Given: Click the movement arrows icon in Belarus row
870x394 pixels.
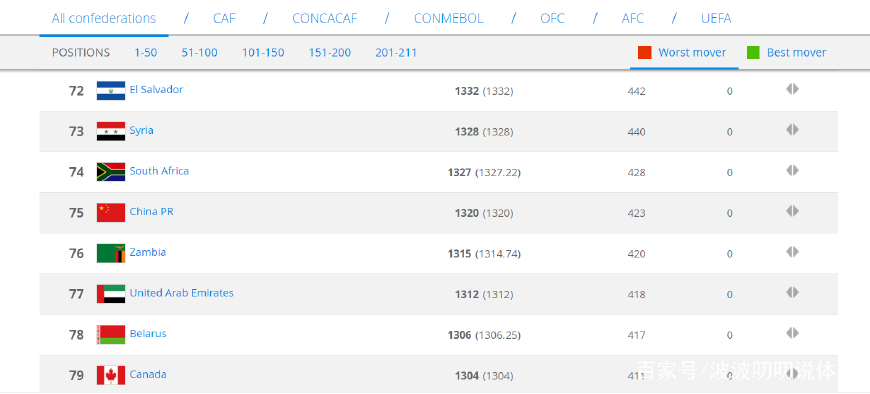Looking at the screenshot, I should point(792,333).
